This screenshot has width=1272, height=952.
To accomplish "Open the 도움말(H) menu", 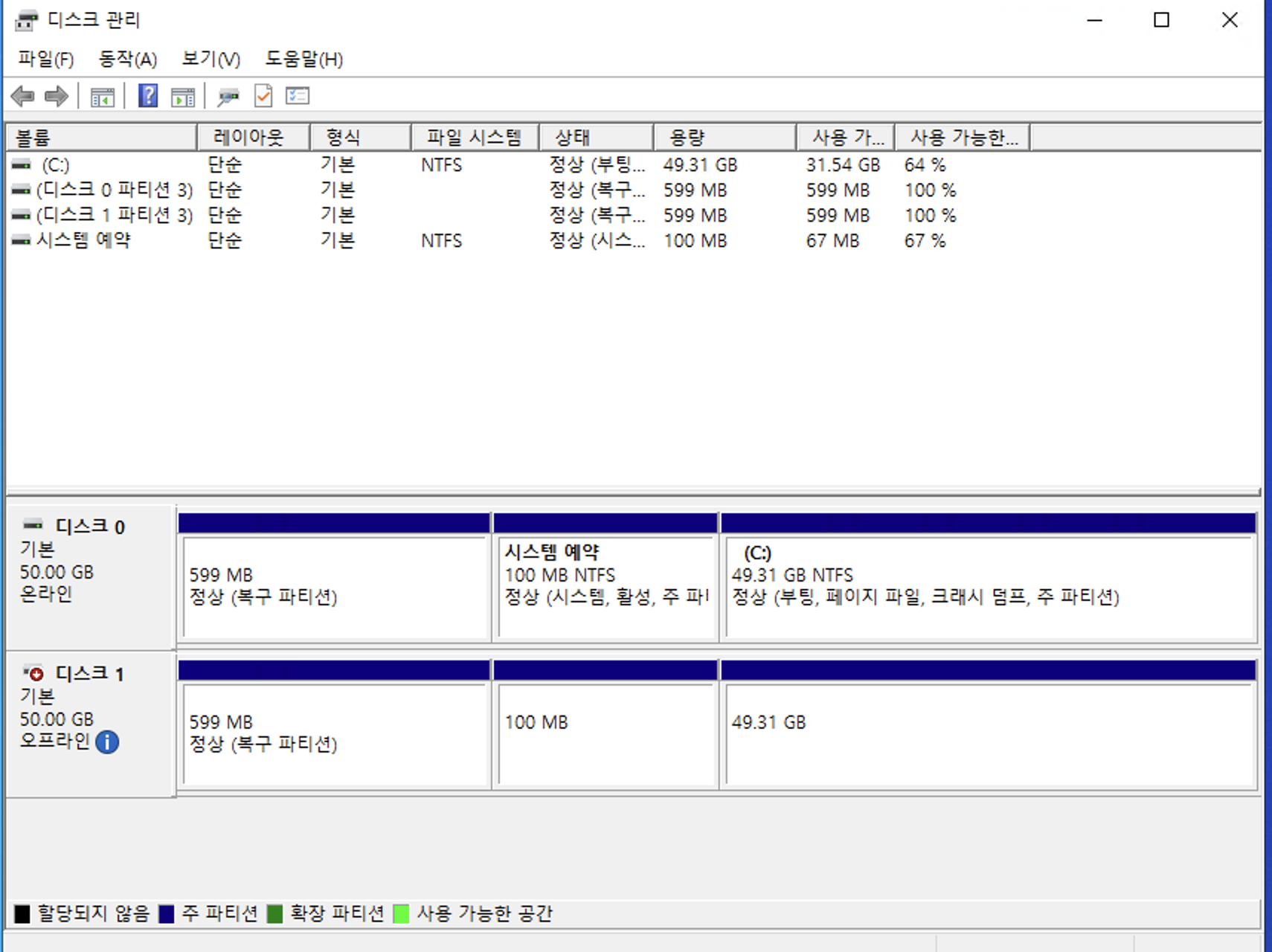I will click(304, 59).
